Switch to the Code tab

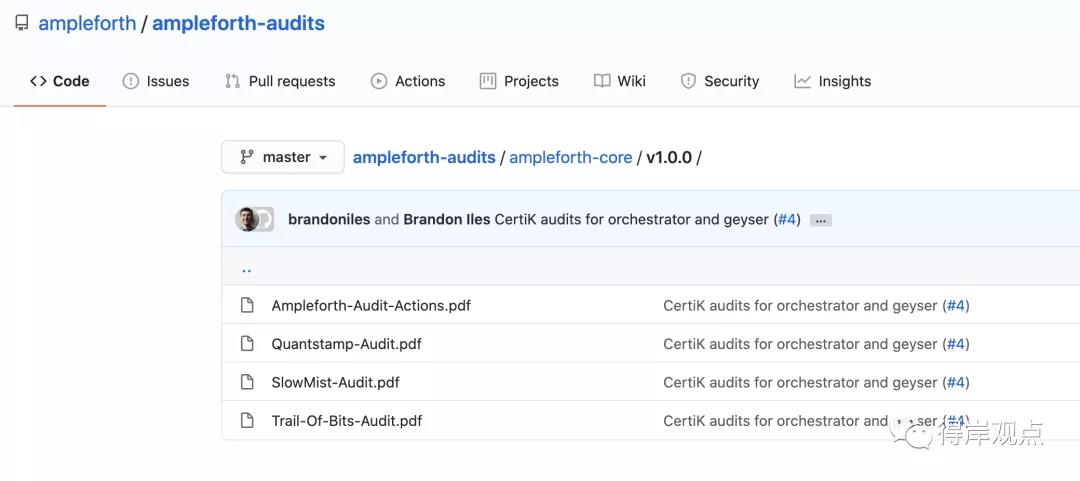59,81
